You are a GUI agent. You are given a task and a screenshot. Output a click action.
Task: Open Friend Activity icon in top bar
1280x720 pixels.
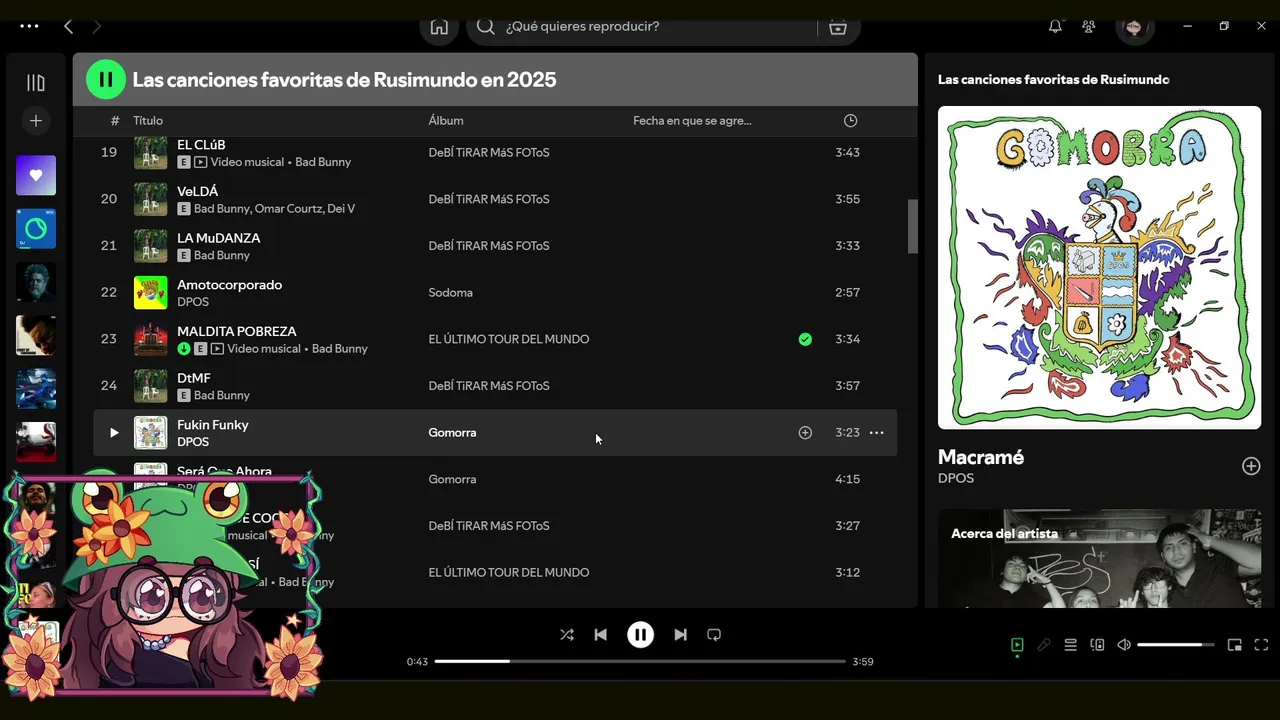point(1089,27)
